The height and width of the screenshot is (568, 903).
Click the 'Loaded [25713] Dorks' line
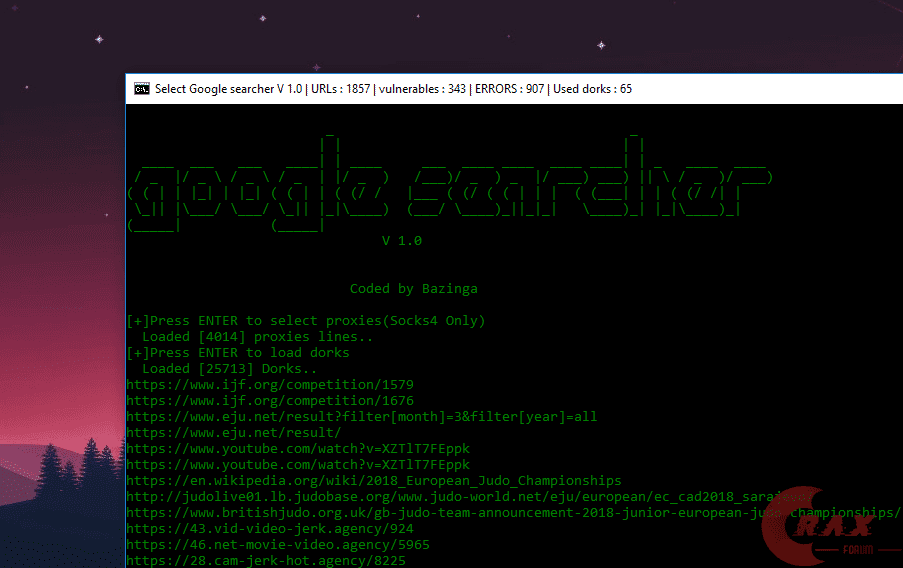pyautogui.click(x=229, y=369)
